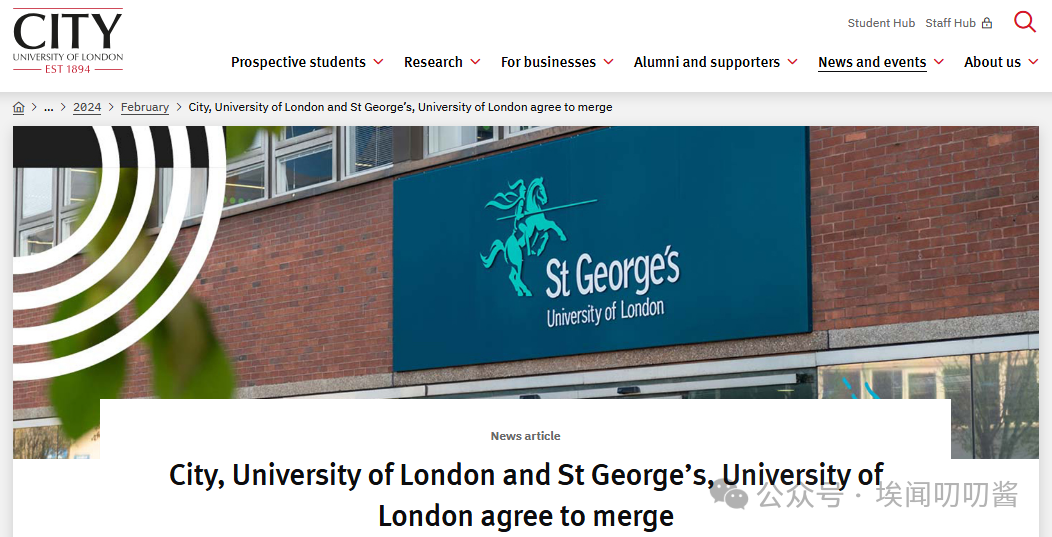Open the Student Hub link

point(881,23)
